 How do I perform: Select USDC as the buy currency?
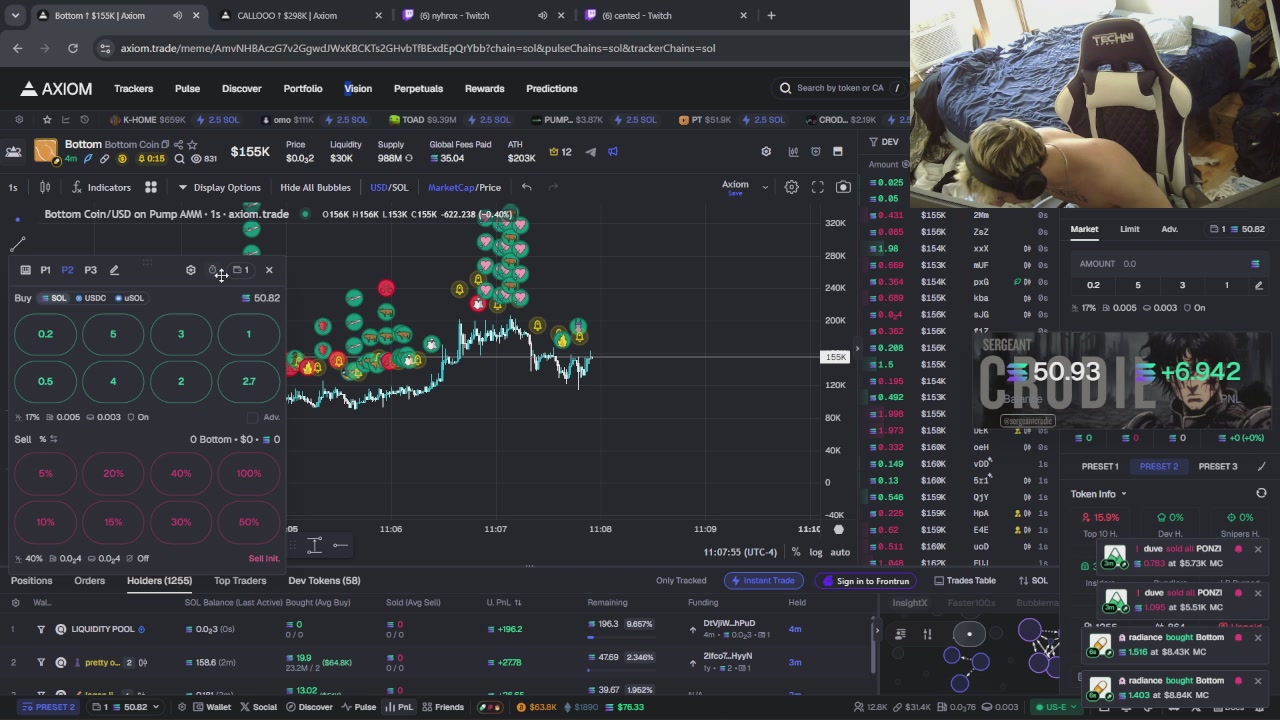(x=90, y=298)
